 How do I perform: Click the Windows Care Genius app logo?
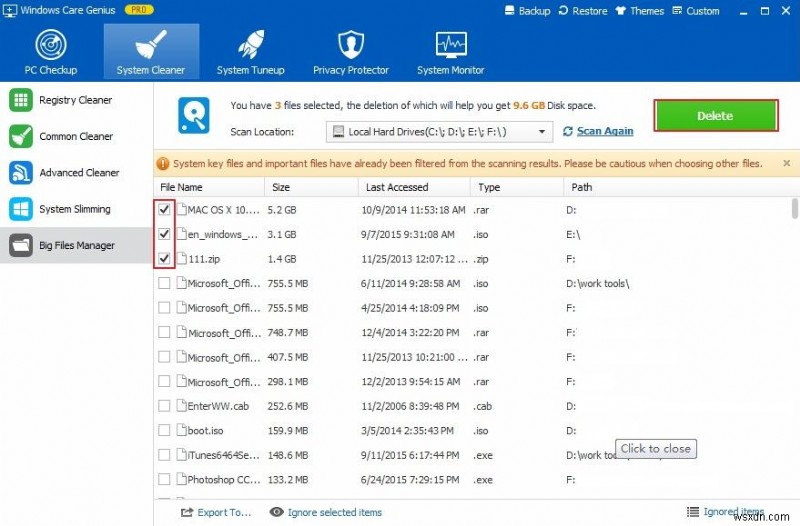9,10
